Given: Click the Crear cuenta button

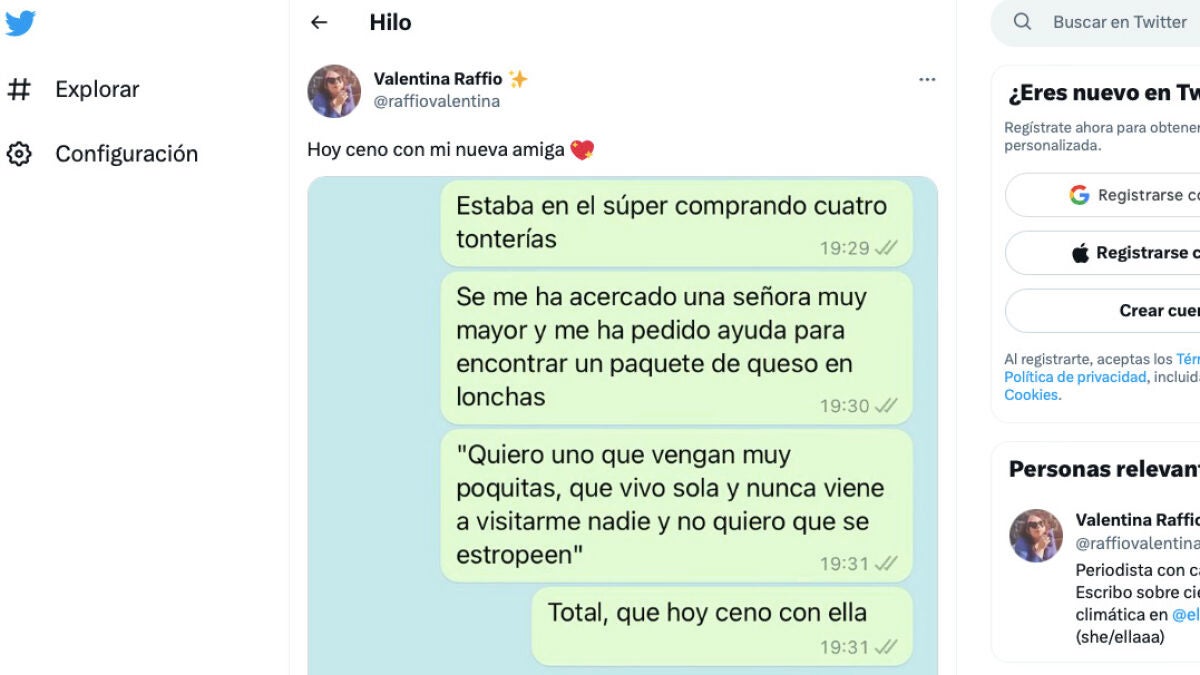Looking at the screenshot, I should 1102,311.
